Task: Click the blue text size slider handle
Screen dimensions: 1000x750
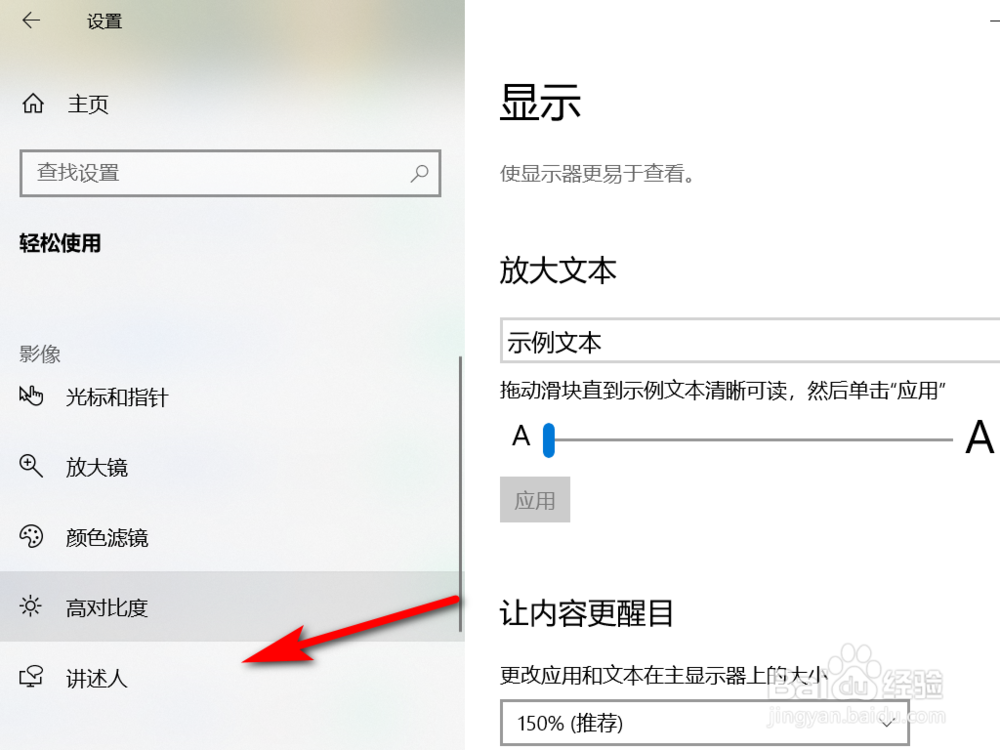Action: (x=548, y=440)
